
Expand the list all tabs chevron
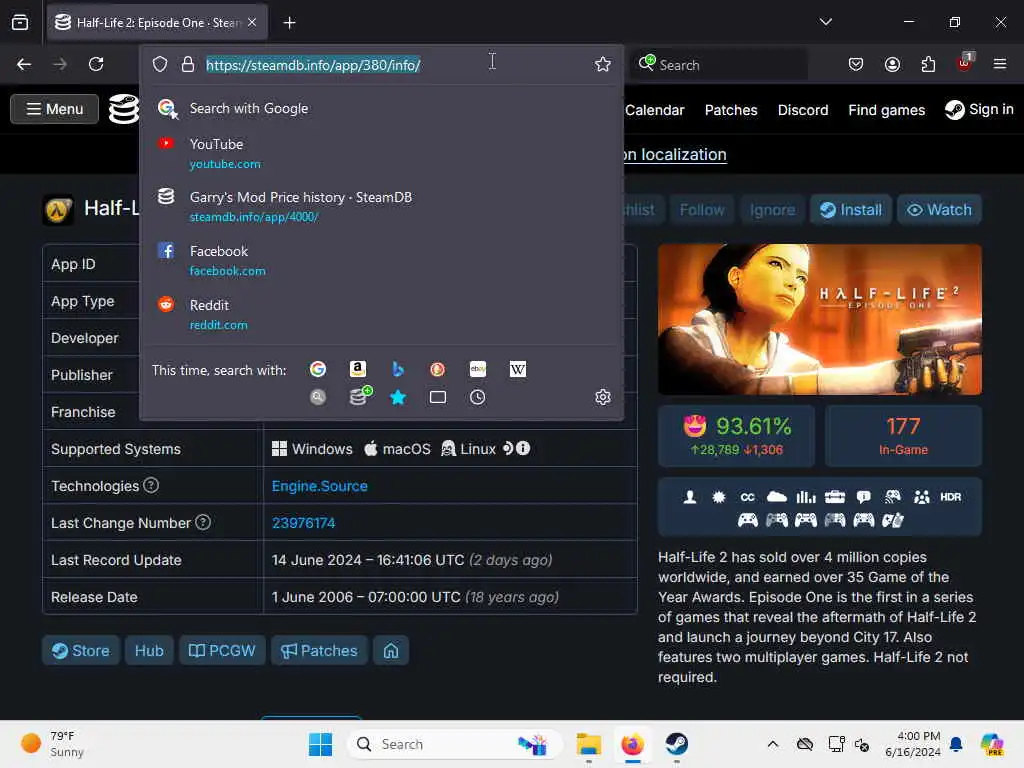(825, 22)
